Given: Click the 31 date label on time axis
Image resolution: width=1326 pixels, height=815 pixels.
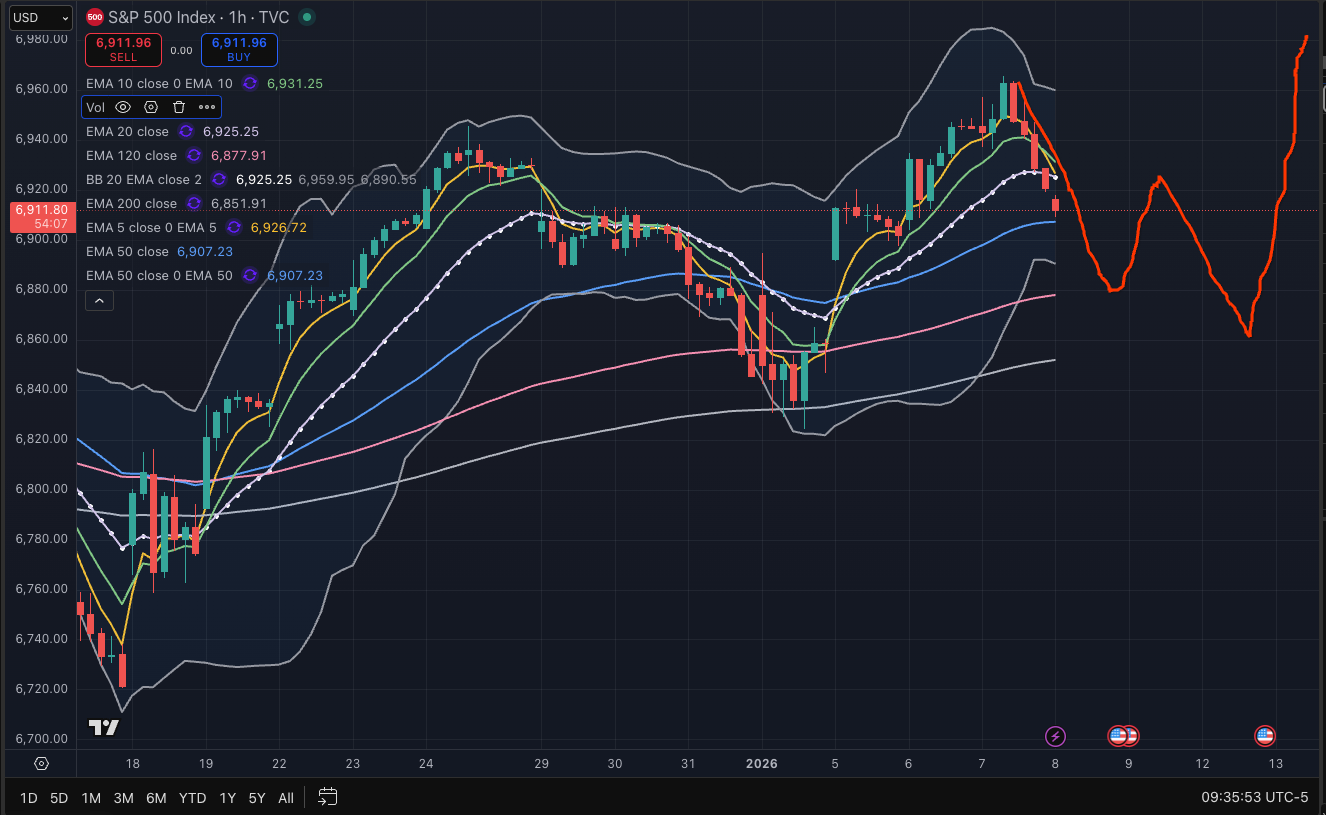Looking at the screenshot, I should pos(688,763).
